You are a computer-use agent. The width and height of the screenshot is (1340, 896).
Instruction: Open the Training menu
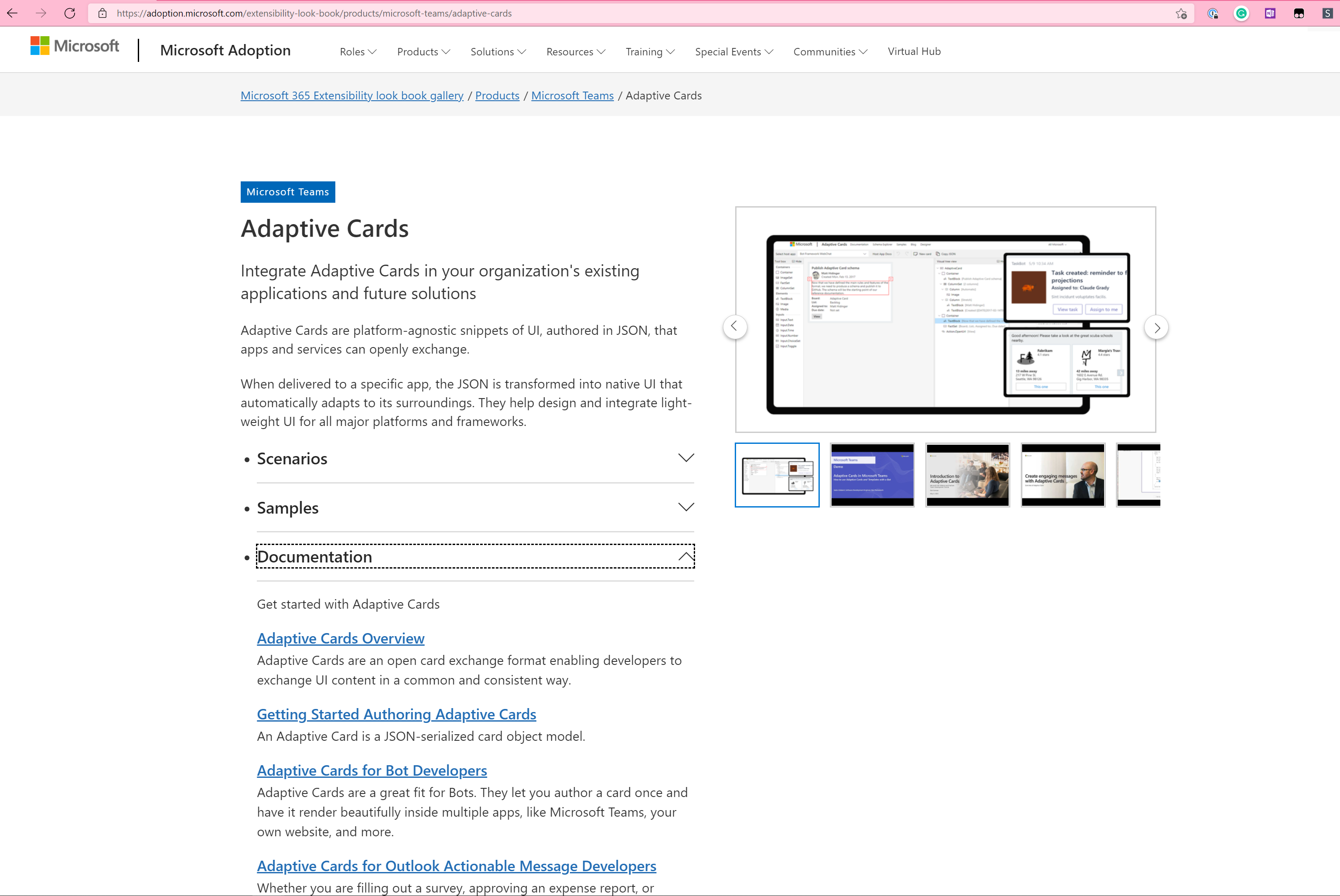(x=650, y=51)
